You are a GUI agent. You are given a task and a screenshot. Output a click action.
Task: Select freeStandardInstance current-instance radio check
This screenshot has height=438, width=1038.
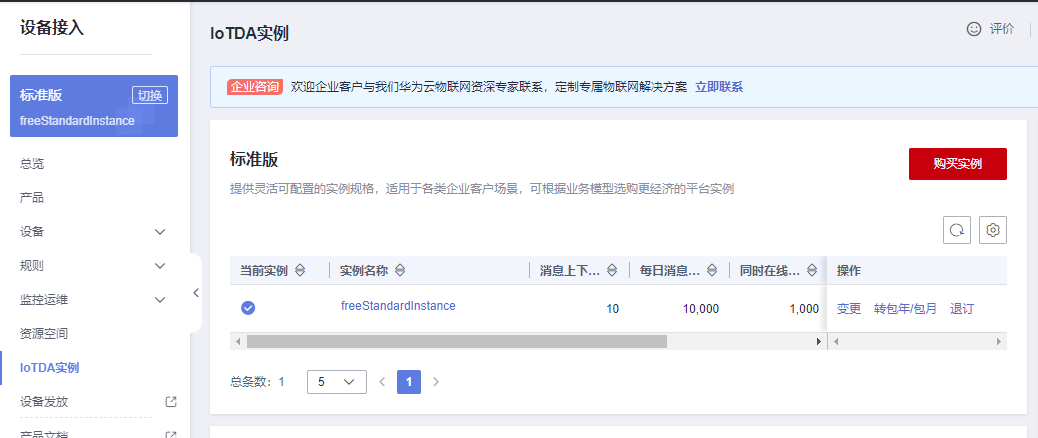coord(248,308)
